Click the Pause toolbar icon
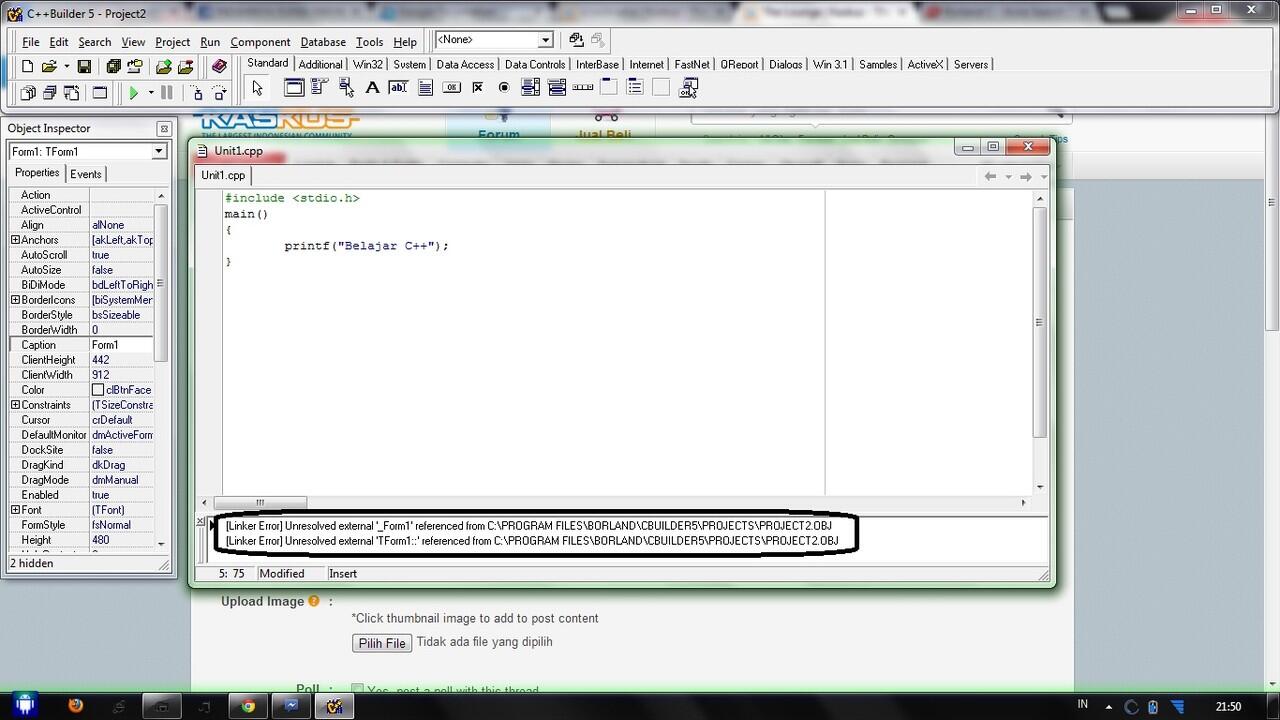Image resolution: width=1280 pixels, height=720 pixels. click(167, 93)
